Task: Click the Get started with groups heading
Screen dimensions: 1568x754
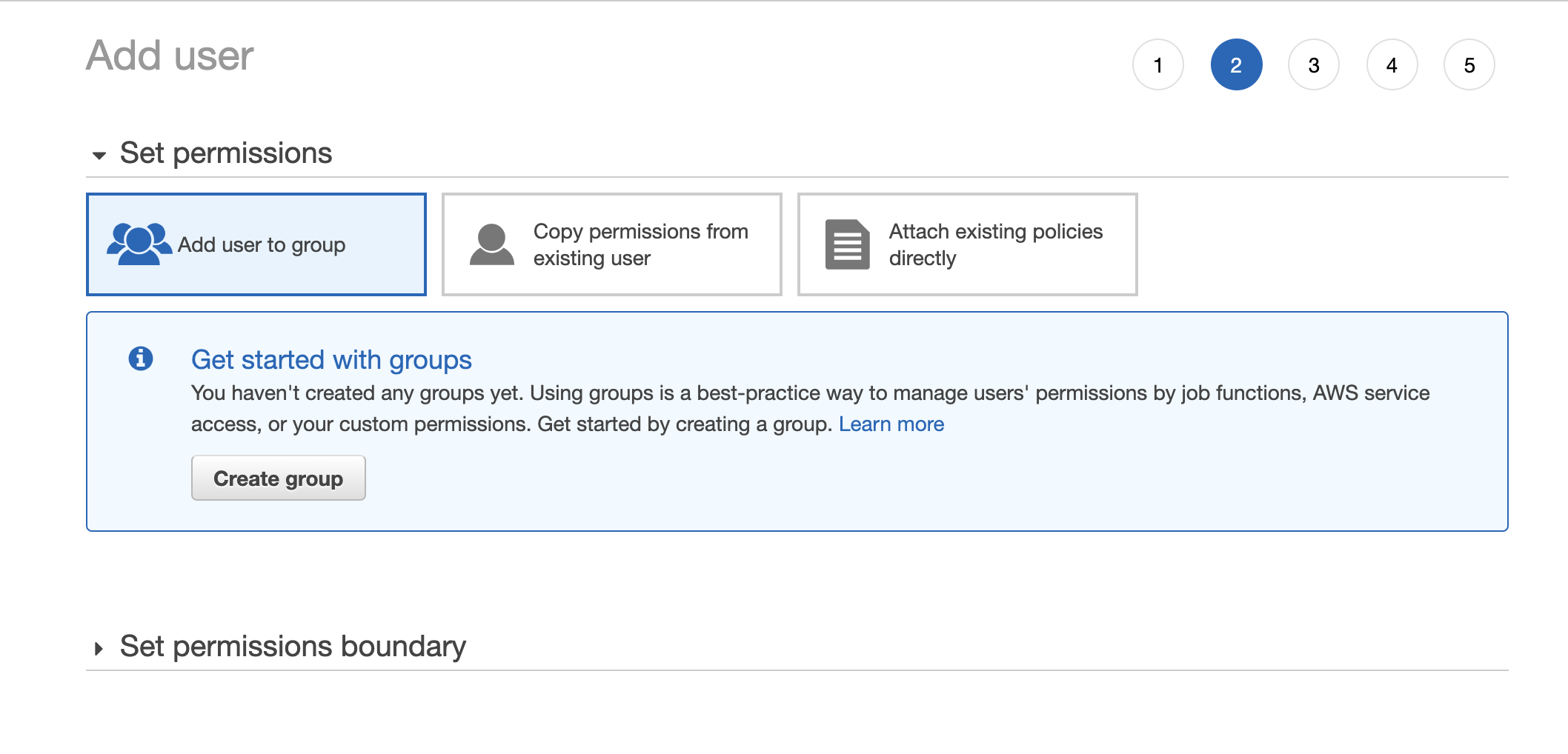Action: (x=332, y=360)
